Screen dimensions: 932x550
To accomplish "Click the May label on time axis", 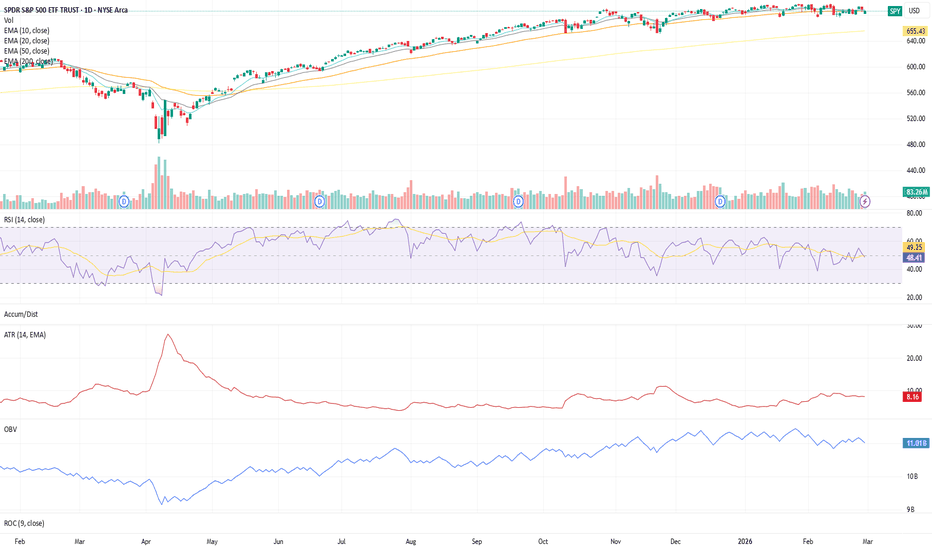I will coord(212,542).
